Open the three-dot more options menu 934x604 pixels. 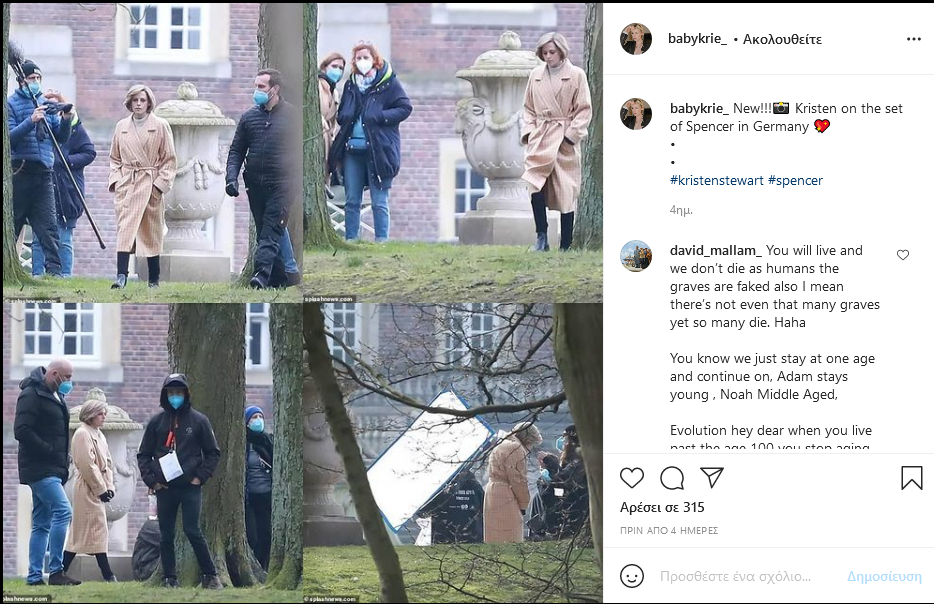point(914,39)
